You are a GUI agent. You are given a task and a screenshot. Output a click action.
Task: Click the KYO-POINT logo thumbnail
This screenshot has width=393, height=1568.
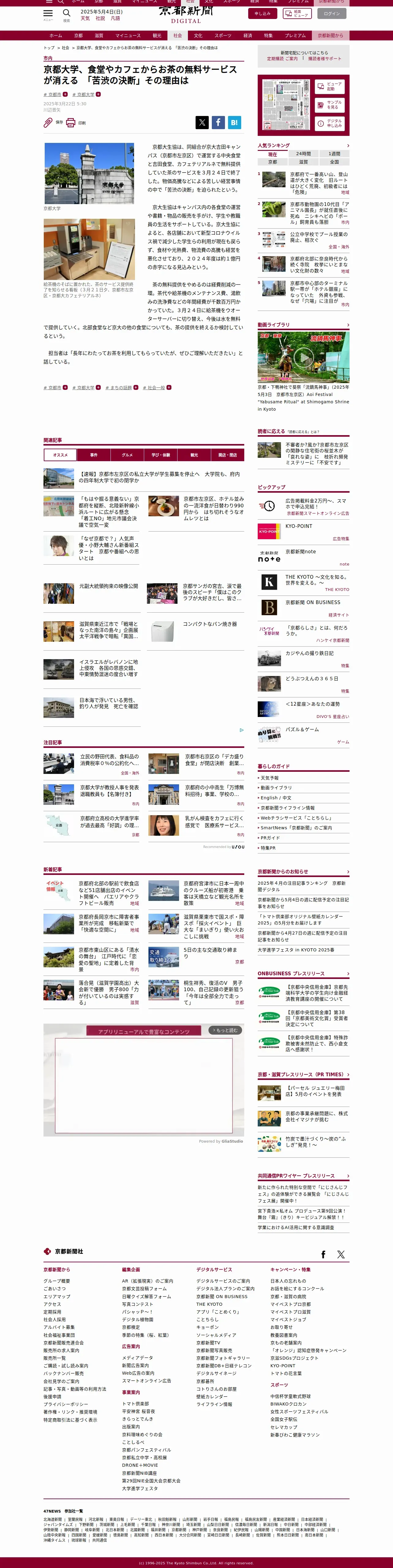pos(269,531)
